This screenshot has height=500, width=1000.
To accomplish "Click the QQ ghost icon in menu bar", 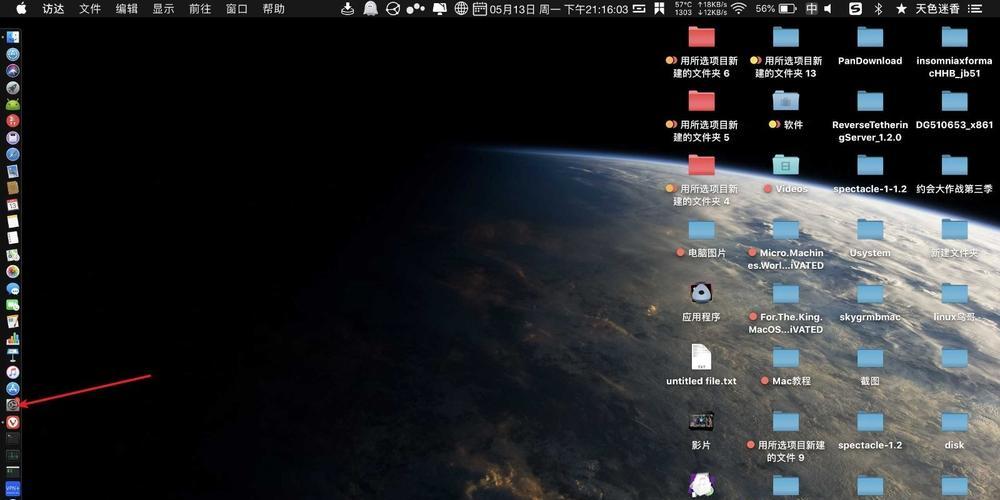I will [370, 8].
